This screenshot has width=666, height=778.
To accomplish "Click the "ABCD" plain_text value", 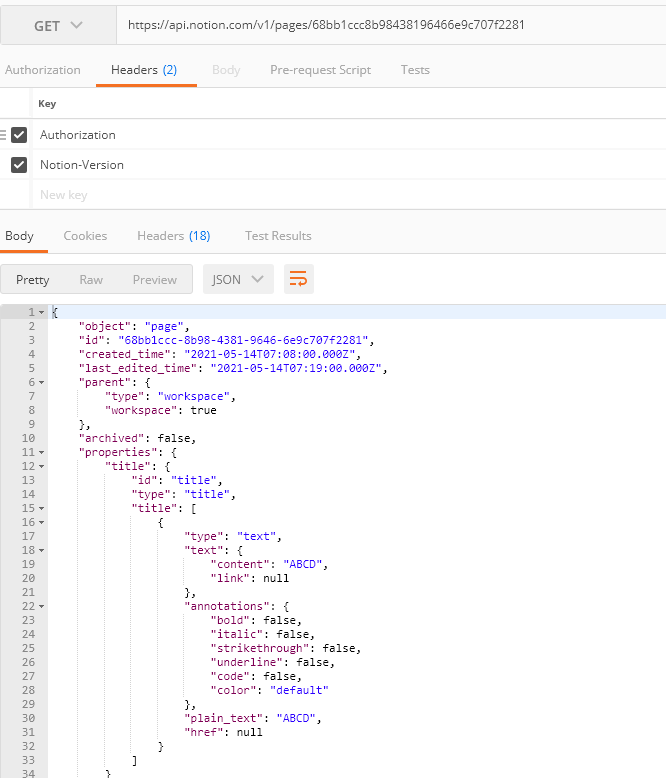I will click(x=296, y=718).
